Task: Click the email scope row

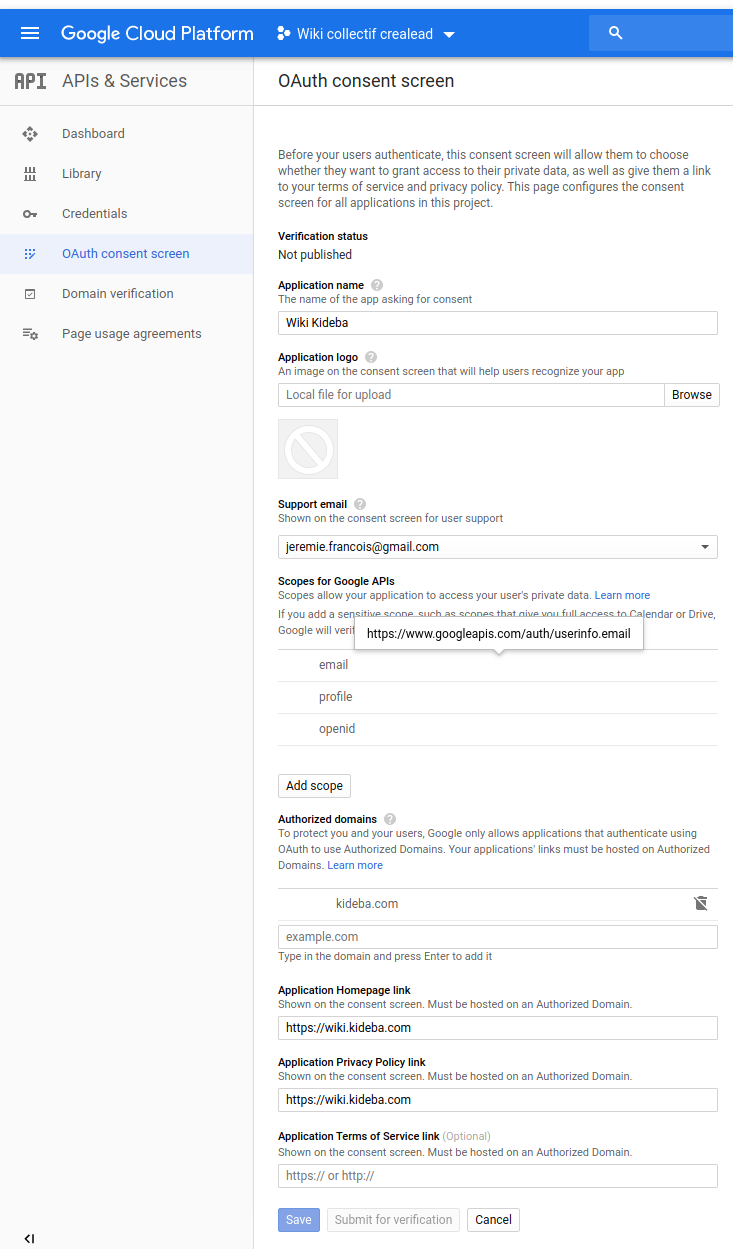Action: click(498, 665)
